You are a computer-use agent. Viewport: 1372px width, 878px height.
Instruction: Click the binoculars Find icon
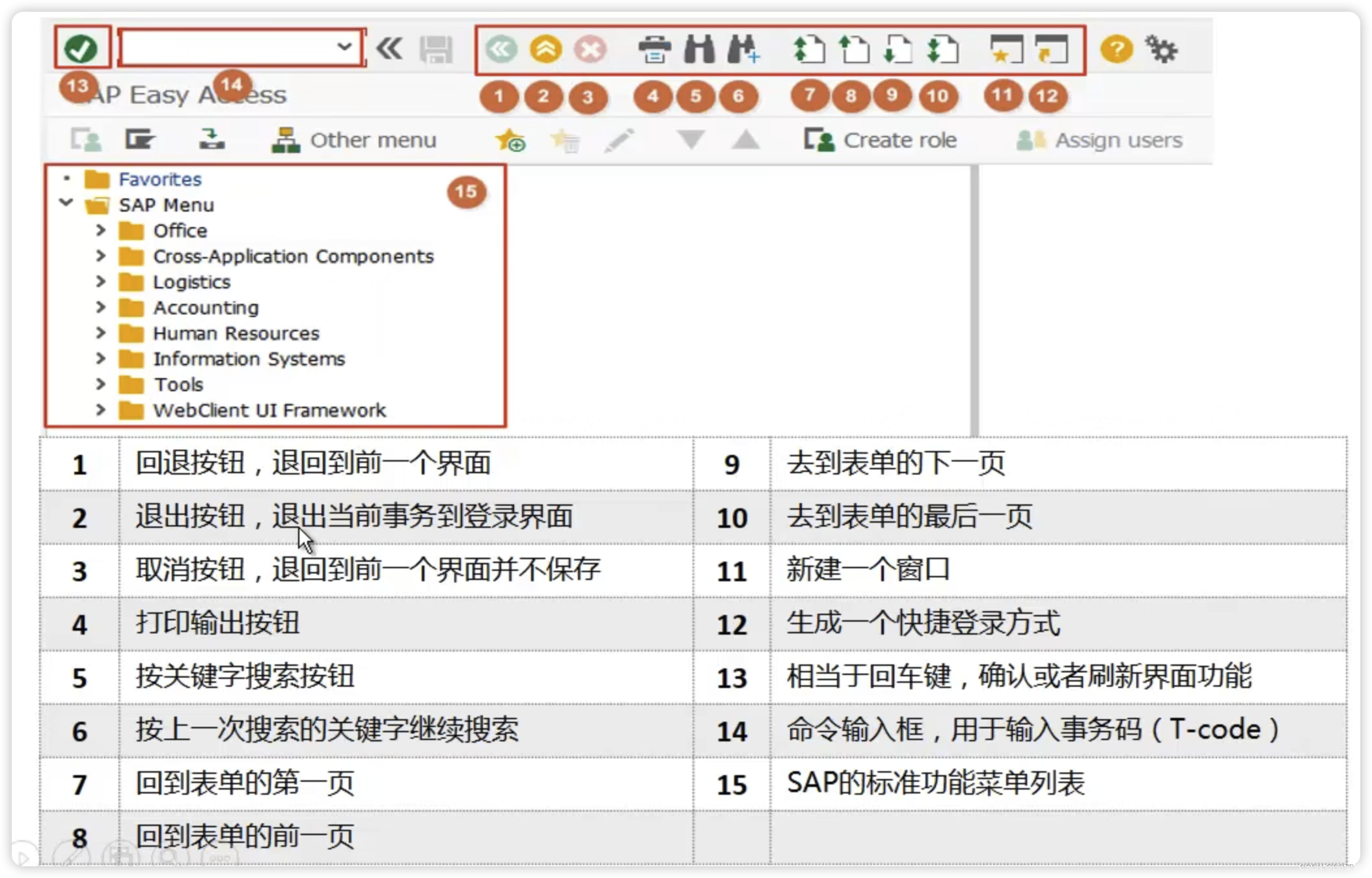point(699,49)
